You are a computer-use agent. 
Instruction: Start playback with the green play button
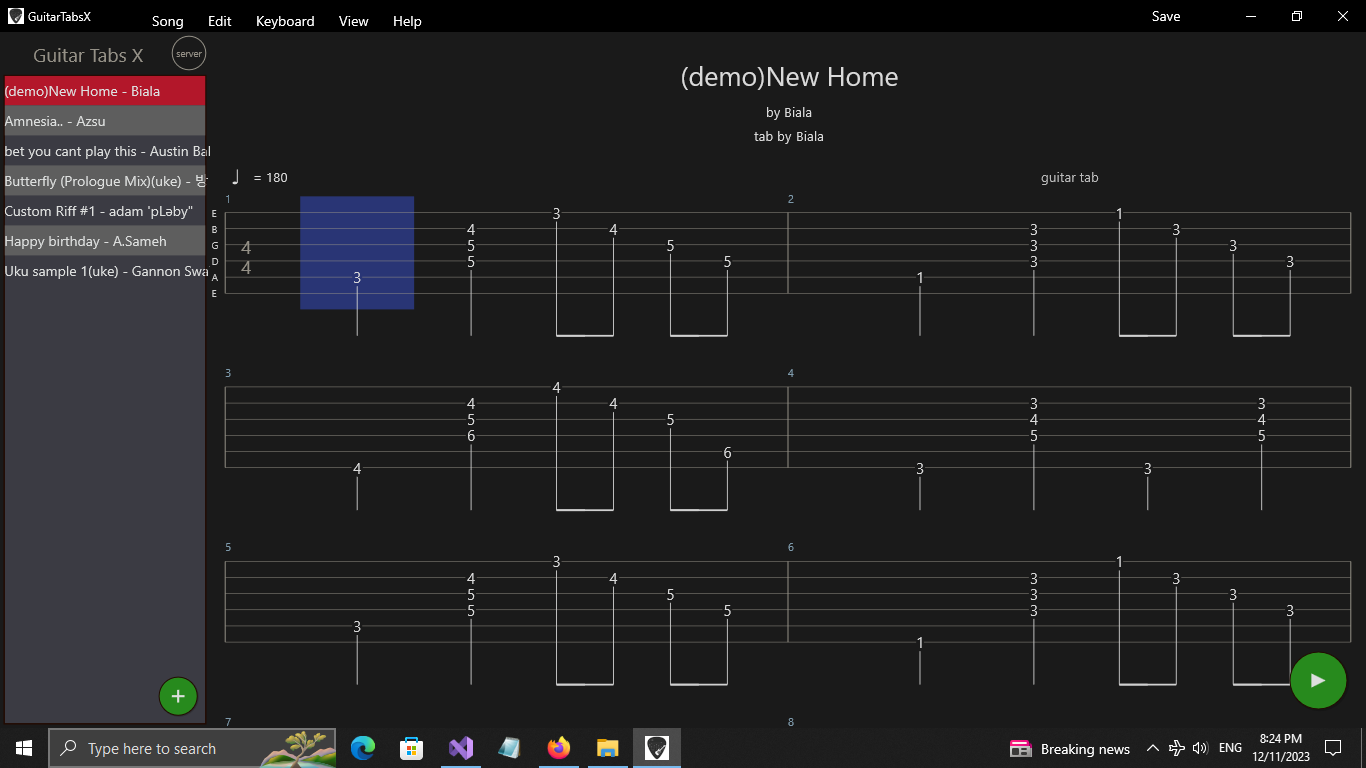[x=1318, y=680]
